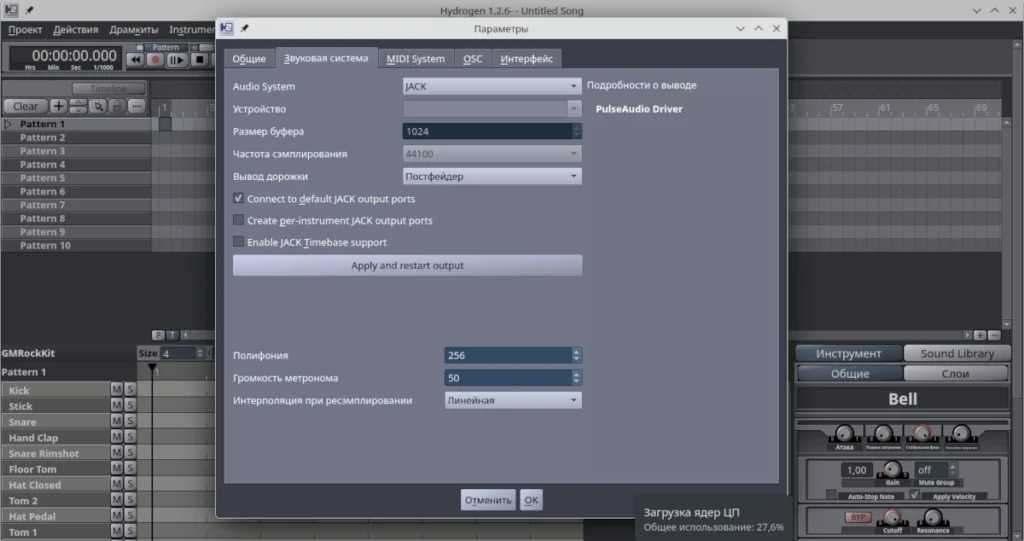Screen dimensions: 1024x541
Task: Solo the Snare Rimshot instrument
Action: pos(129,452)
